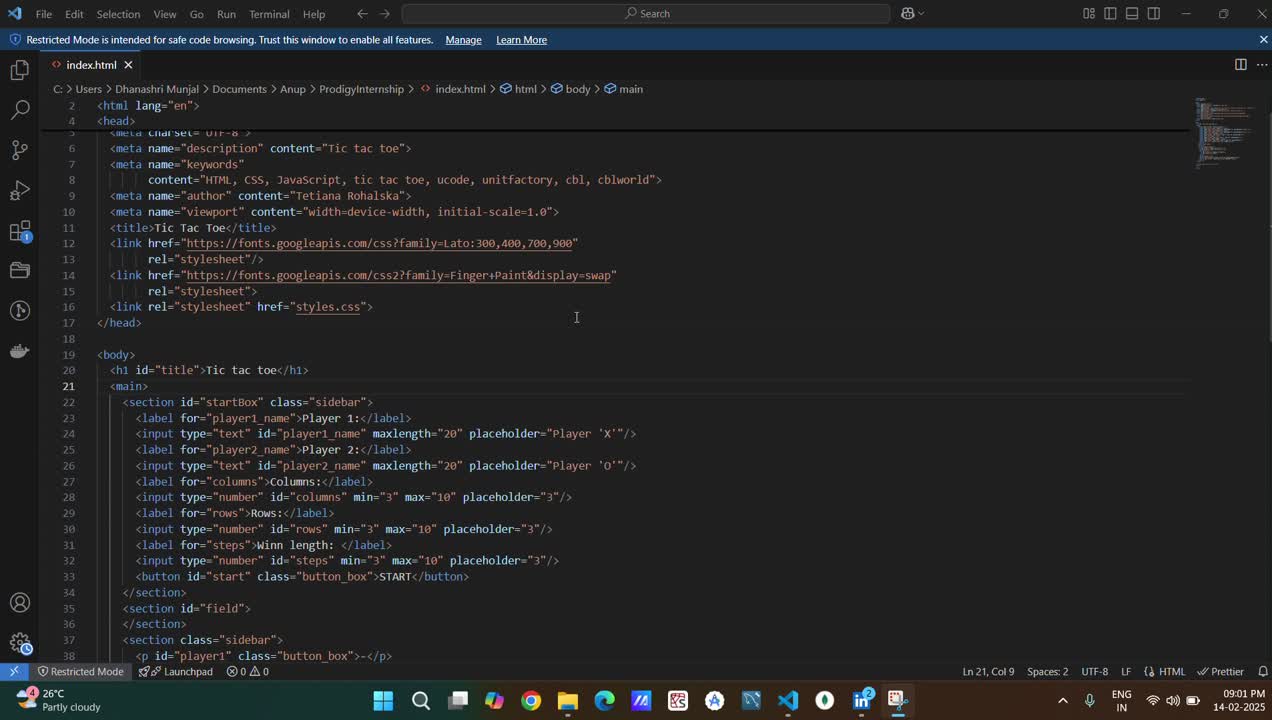Close the Restricted Mode banner
This screenshot has width=1272, height=720.
point(1263,39)
